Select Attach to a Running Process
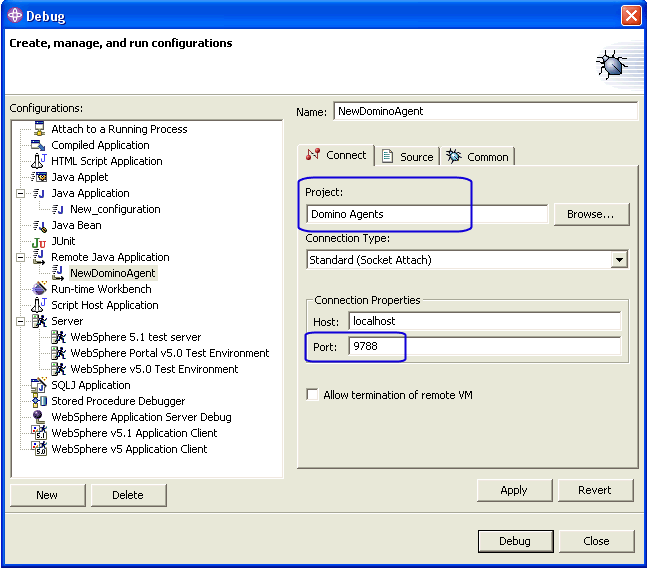The height and width of the screenshot is (568, 647). coord(119,129)
